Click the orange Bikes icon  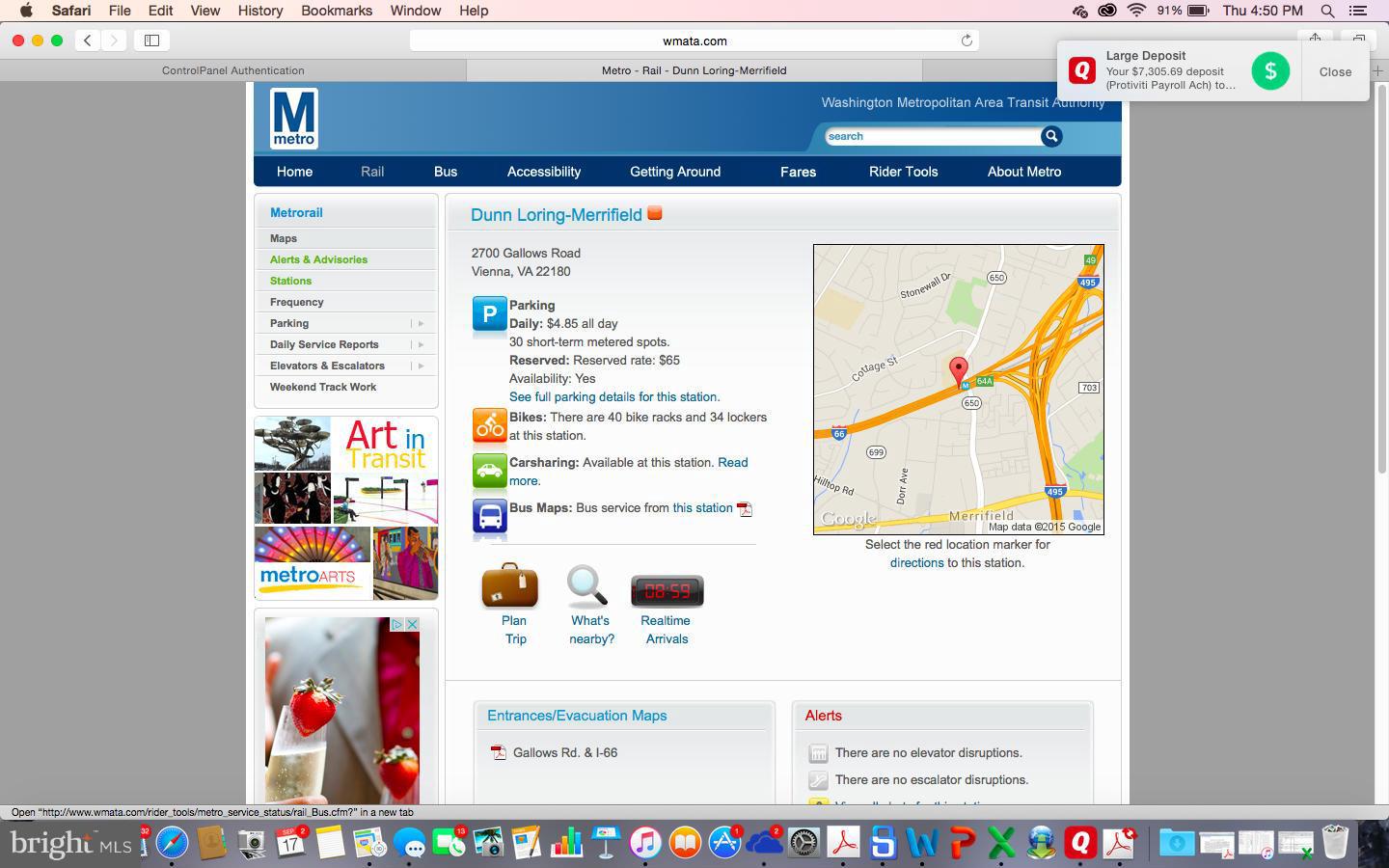point(489,425)
